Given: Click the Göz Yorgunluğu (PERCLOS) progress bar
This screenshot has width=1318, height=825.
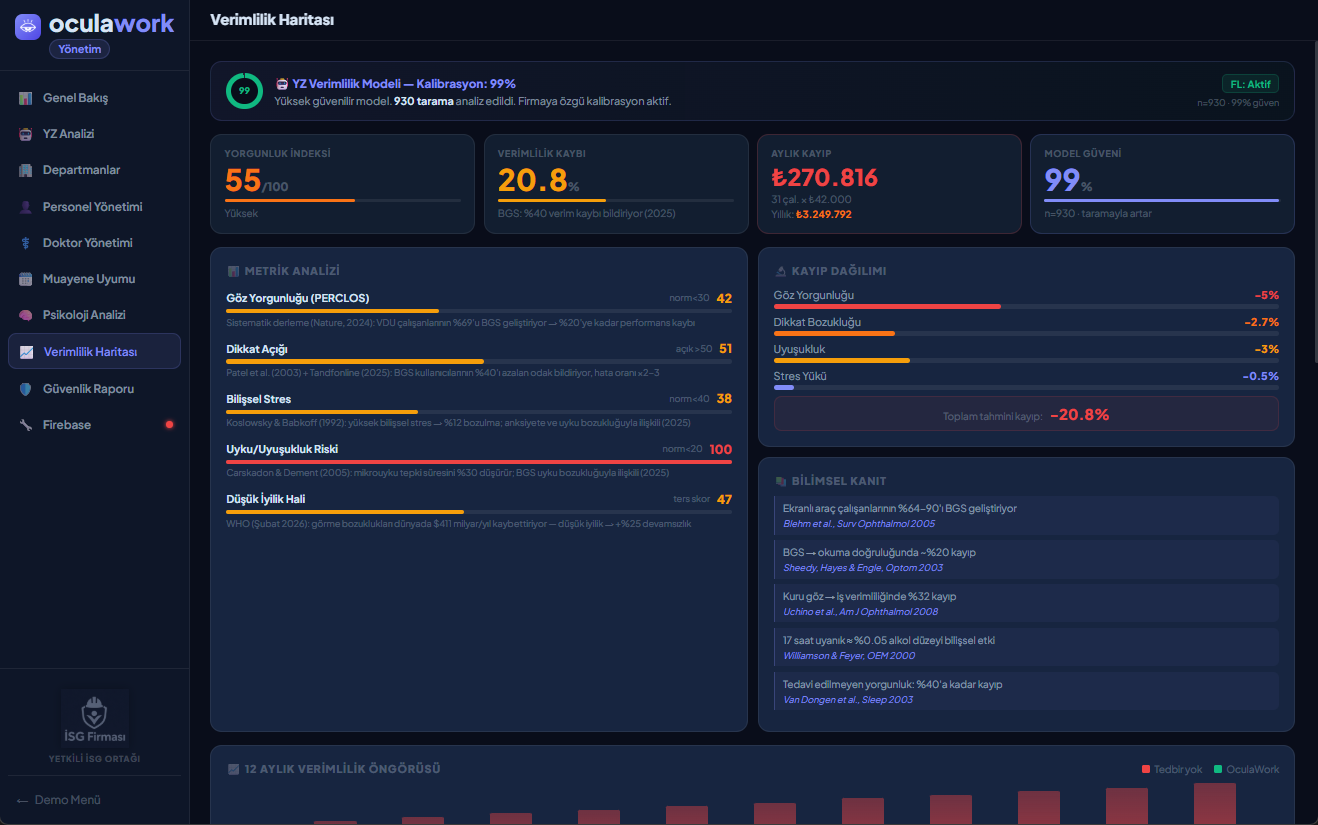Looking at the screenshot, I should [479, 312].
